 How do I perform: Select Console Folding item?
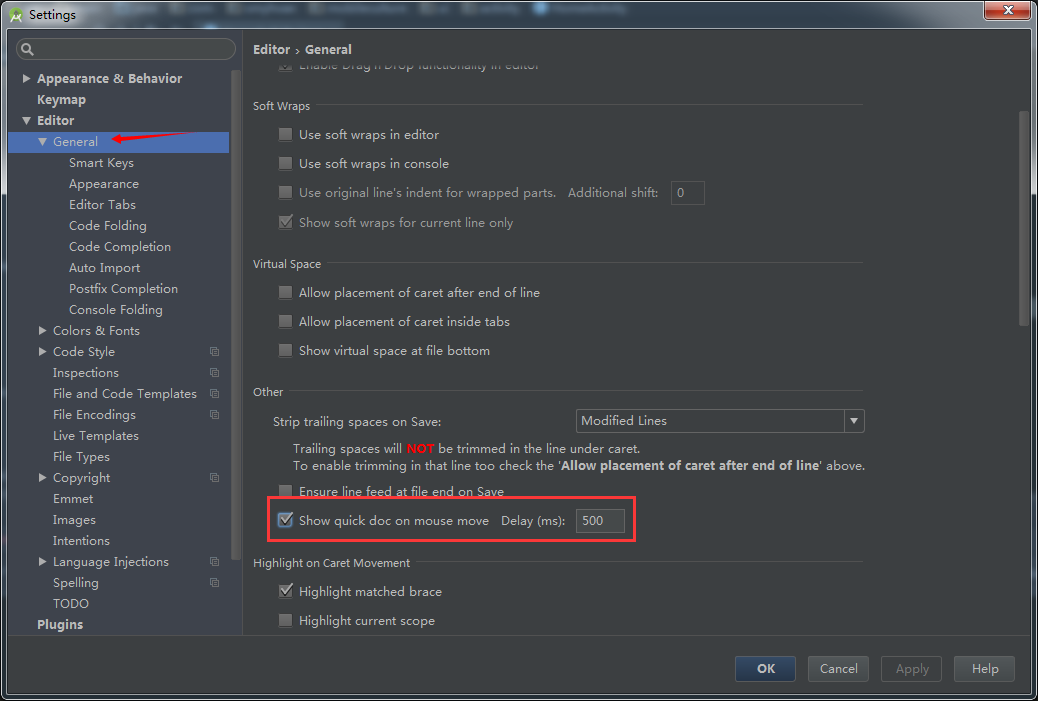point(116,310)
